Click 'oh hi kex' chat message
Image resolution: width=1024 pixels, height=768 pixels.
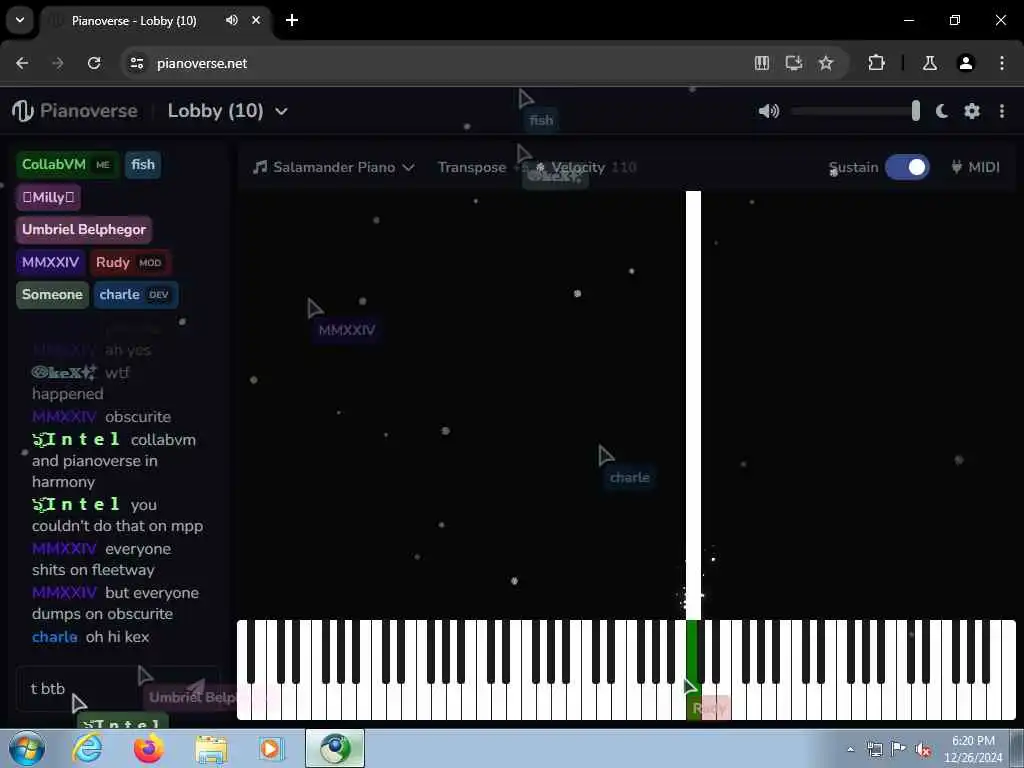coord(118,637)
